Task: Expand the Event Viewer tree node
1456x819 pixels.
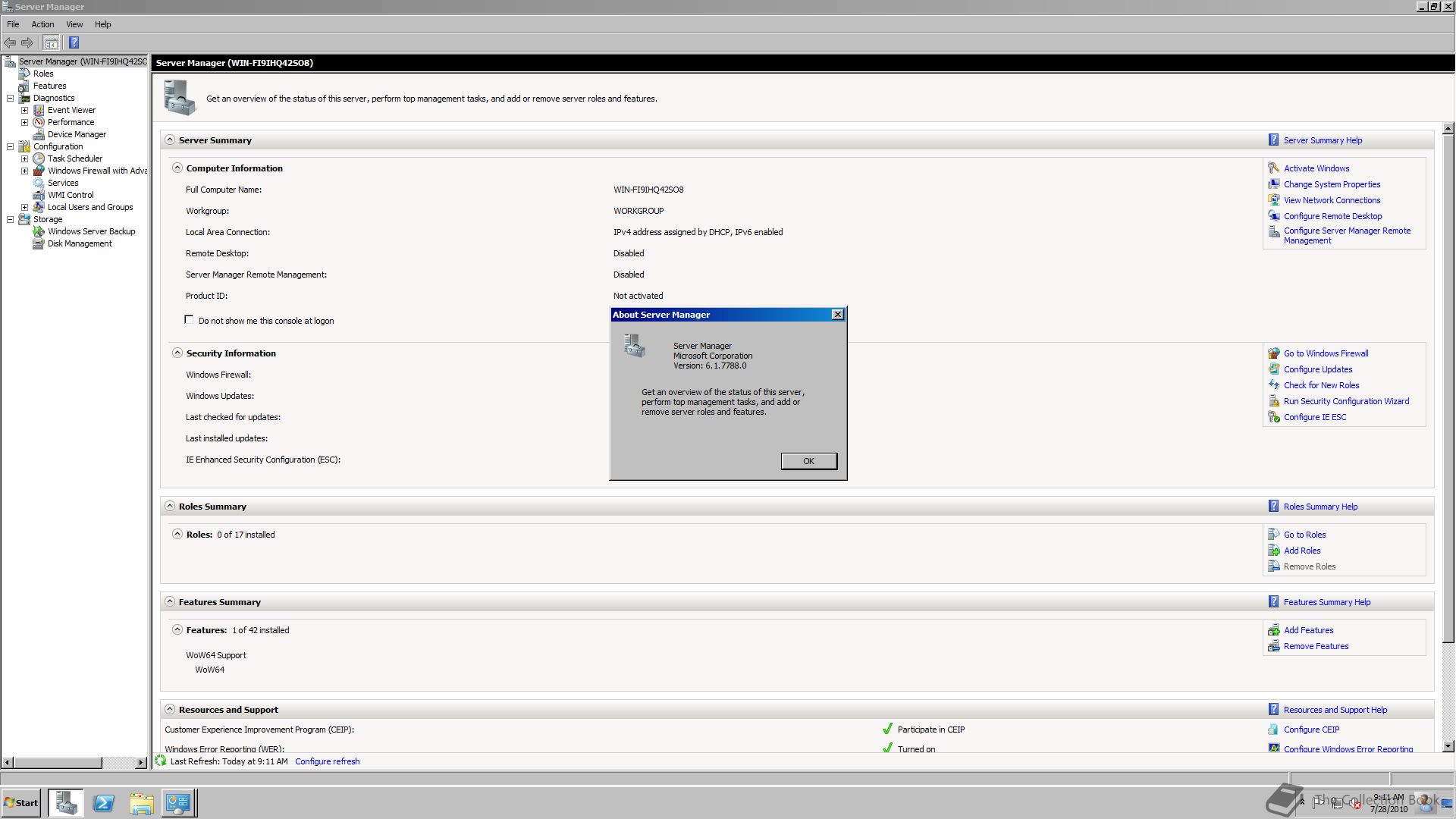Action: (24, 110)
